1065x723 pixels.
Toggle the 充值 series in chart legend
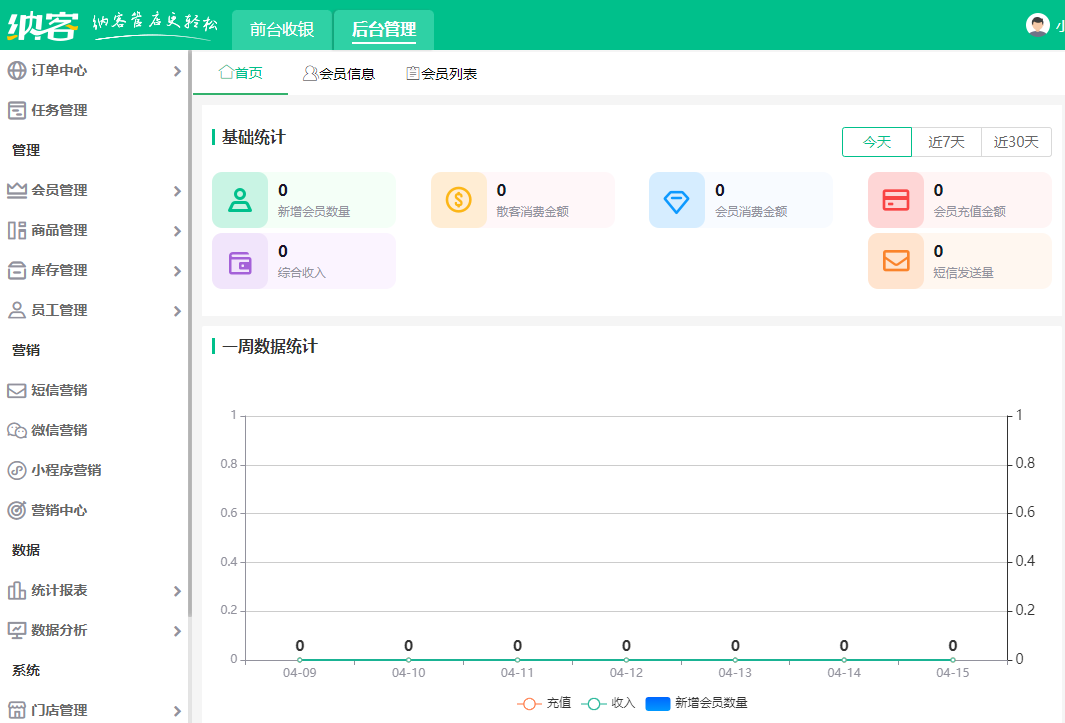(544, 703)
